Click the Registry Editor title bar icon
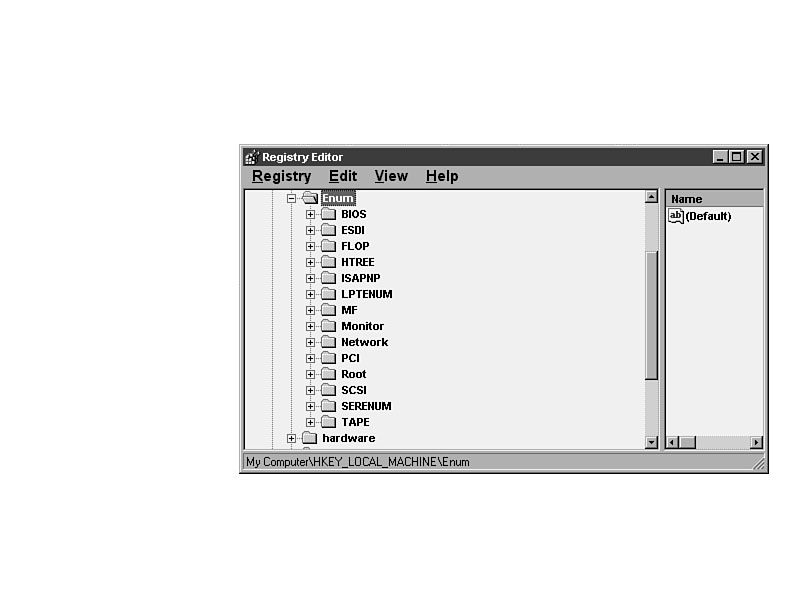The height and width of the screenshot is (600, 800). 251,157
